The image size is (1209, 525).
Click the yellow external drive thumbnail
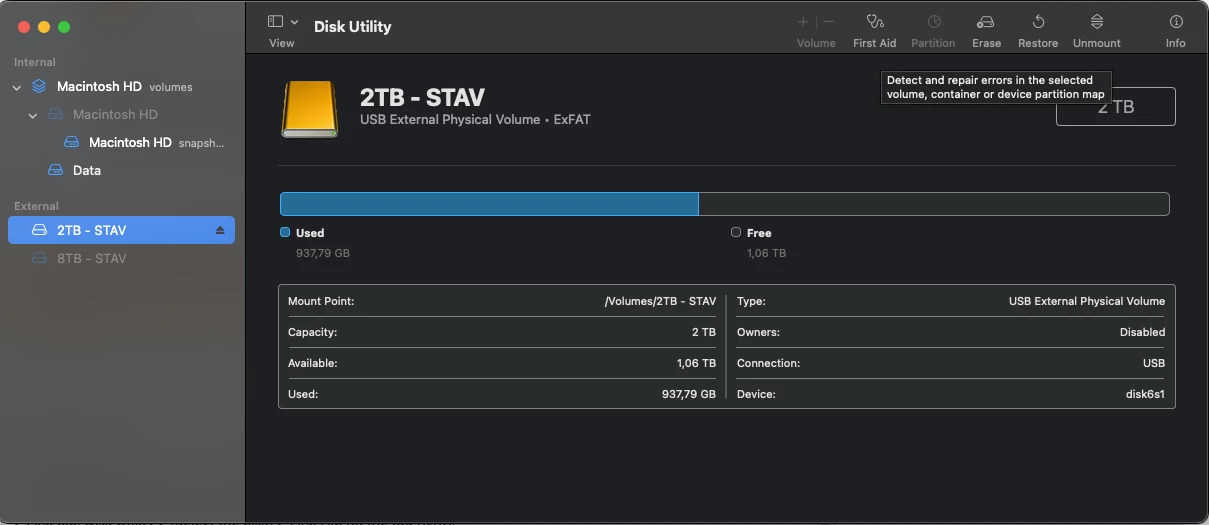click(309, 109)
